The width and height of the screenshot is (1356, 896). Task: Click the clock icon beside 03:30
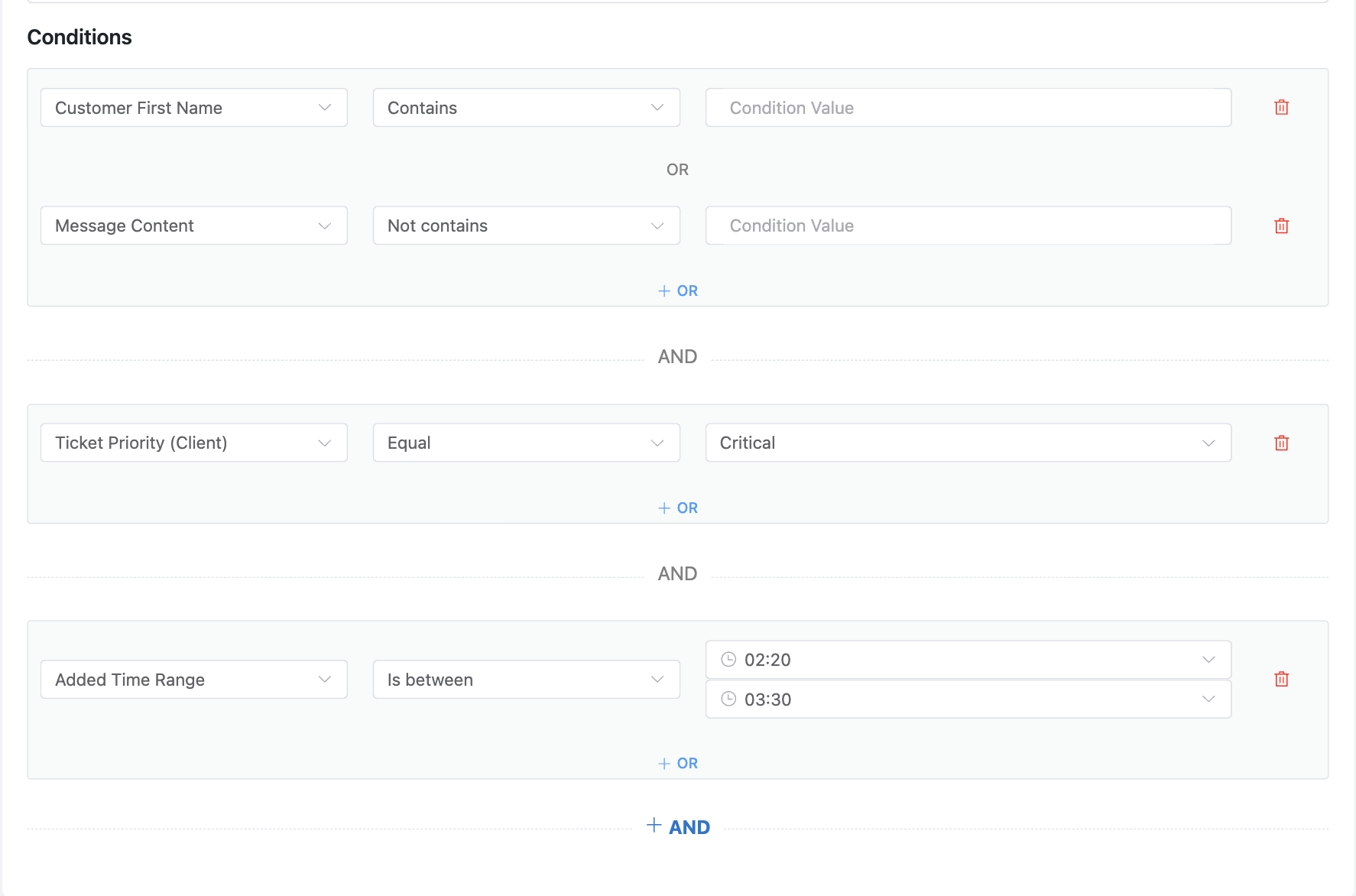point(728,699)
